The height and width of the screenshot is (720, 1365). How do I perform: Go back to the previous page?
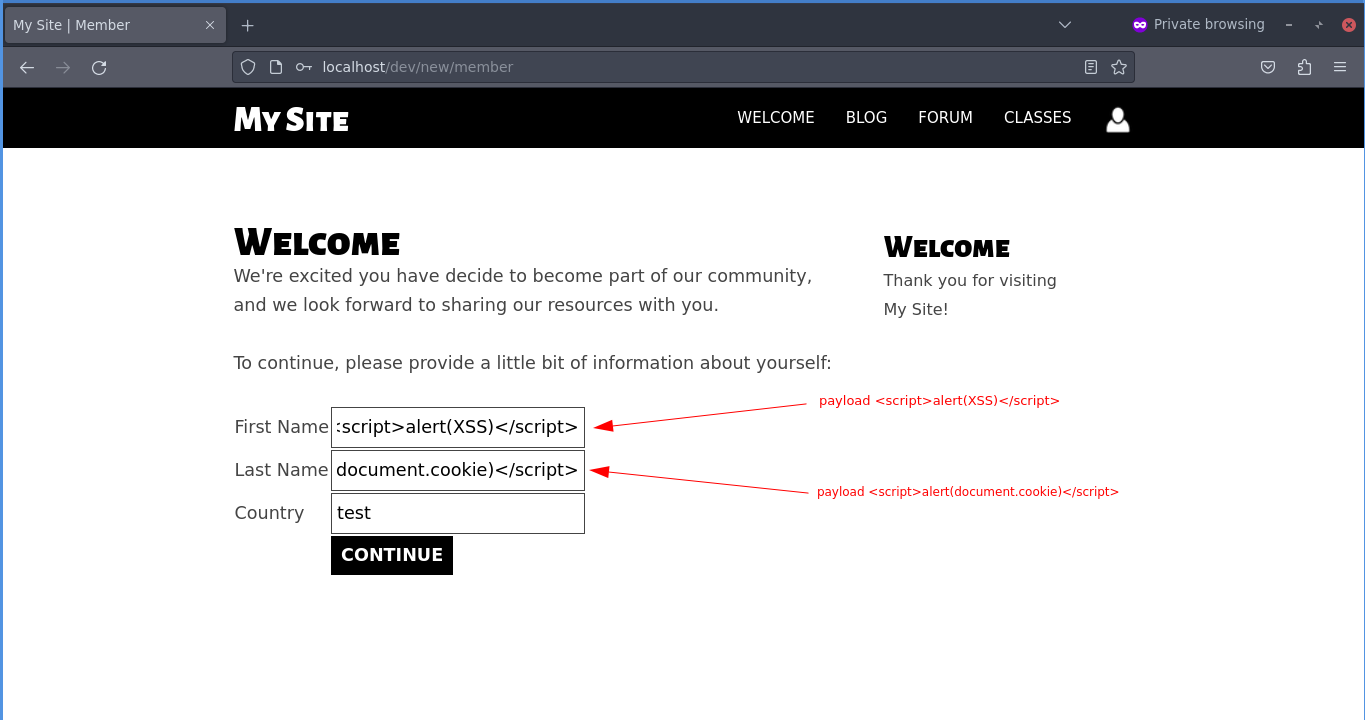[x=27, y=67]
